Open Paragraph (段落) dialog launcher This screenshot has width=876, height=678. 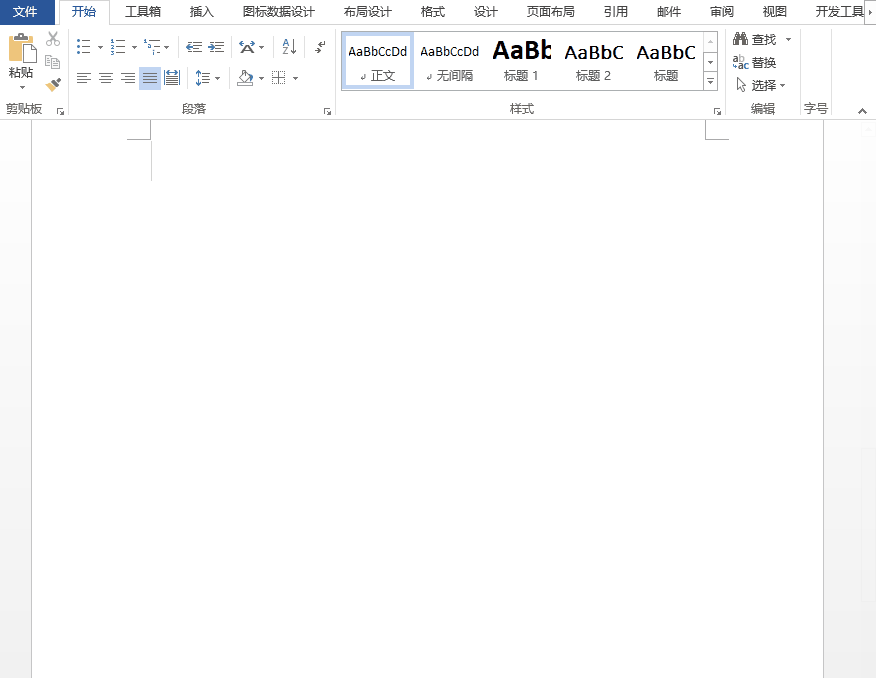(327, 112)
